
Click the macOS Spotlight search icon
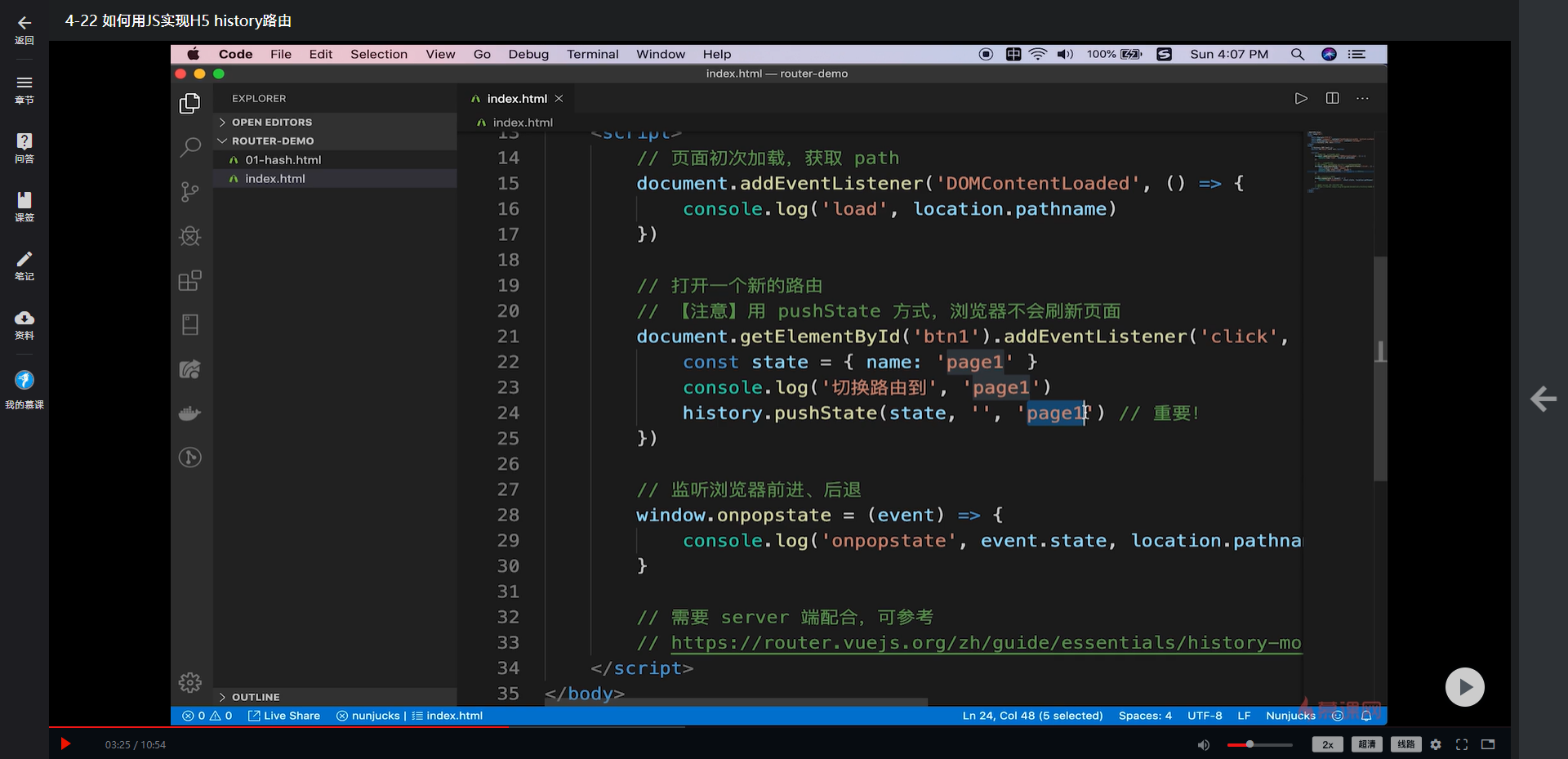(1297, 54)
